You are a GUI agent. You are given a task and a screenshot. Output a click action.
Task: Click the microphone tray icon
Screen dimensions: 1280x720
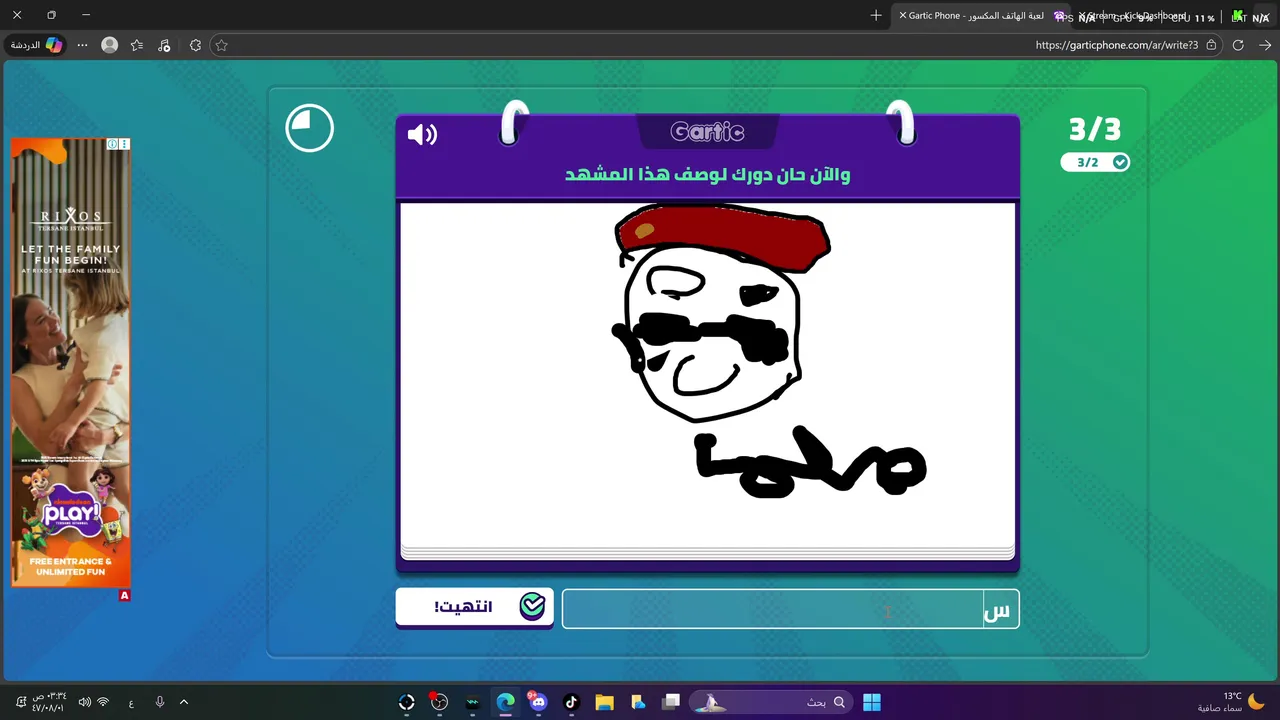[x=160, y=702]
